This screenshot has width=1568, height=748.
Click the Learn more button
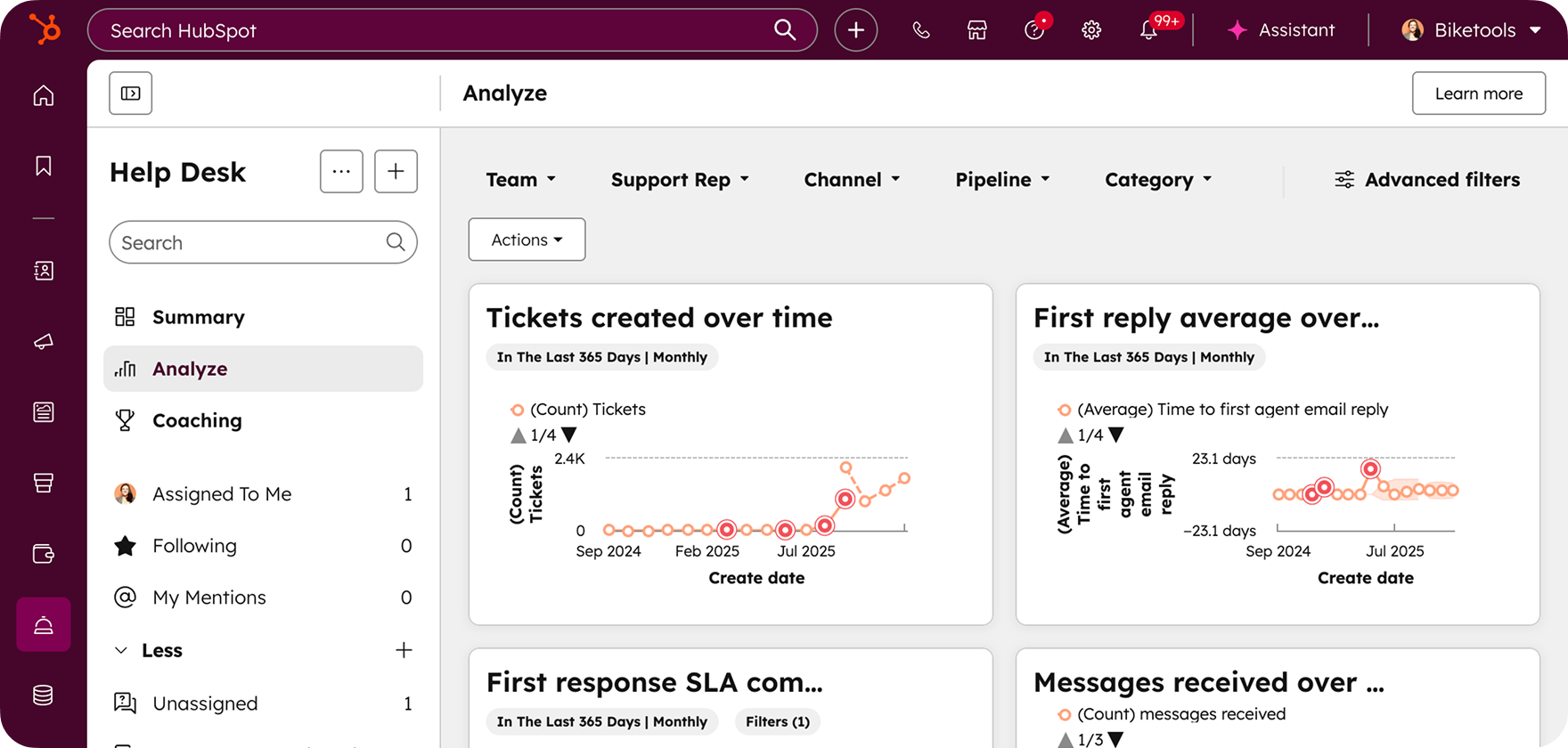1478,93
